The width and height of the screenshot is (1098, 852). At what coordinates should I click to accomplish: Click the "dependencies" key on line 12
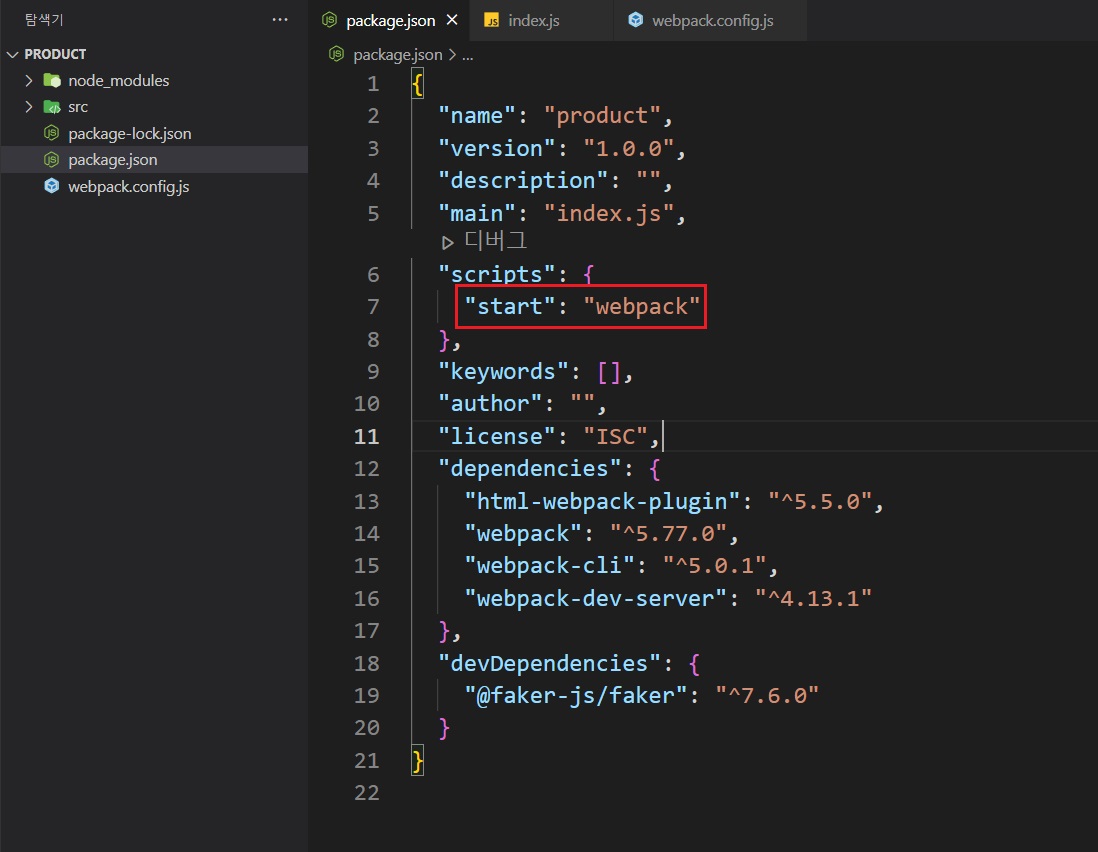529,468
